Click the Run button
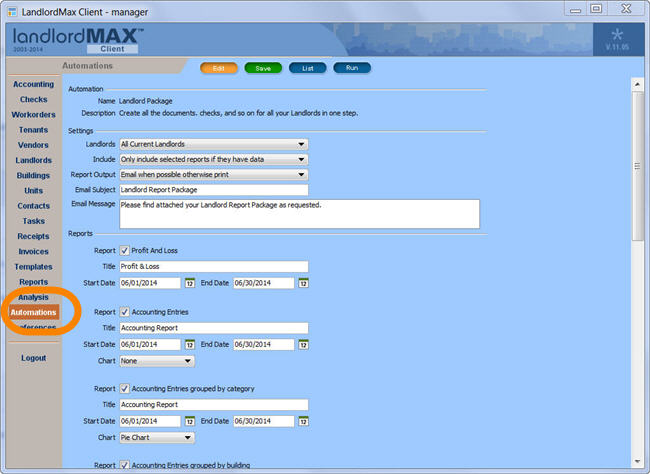 coord(352,68)
